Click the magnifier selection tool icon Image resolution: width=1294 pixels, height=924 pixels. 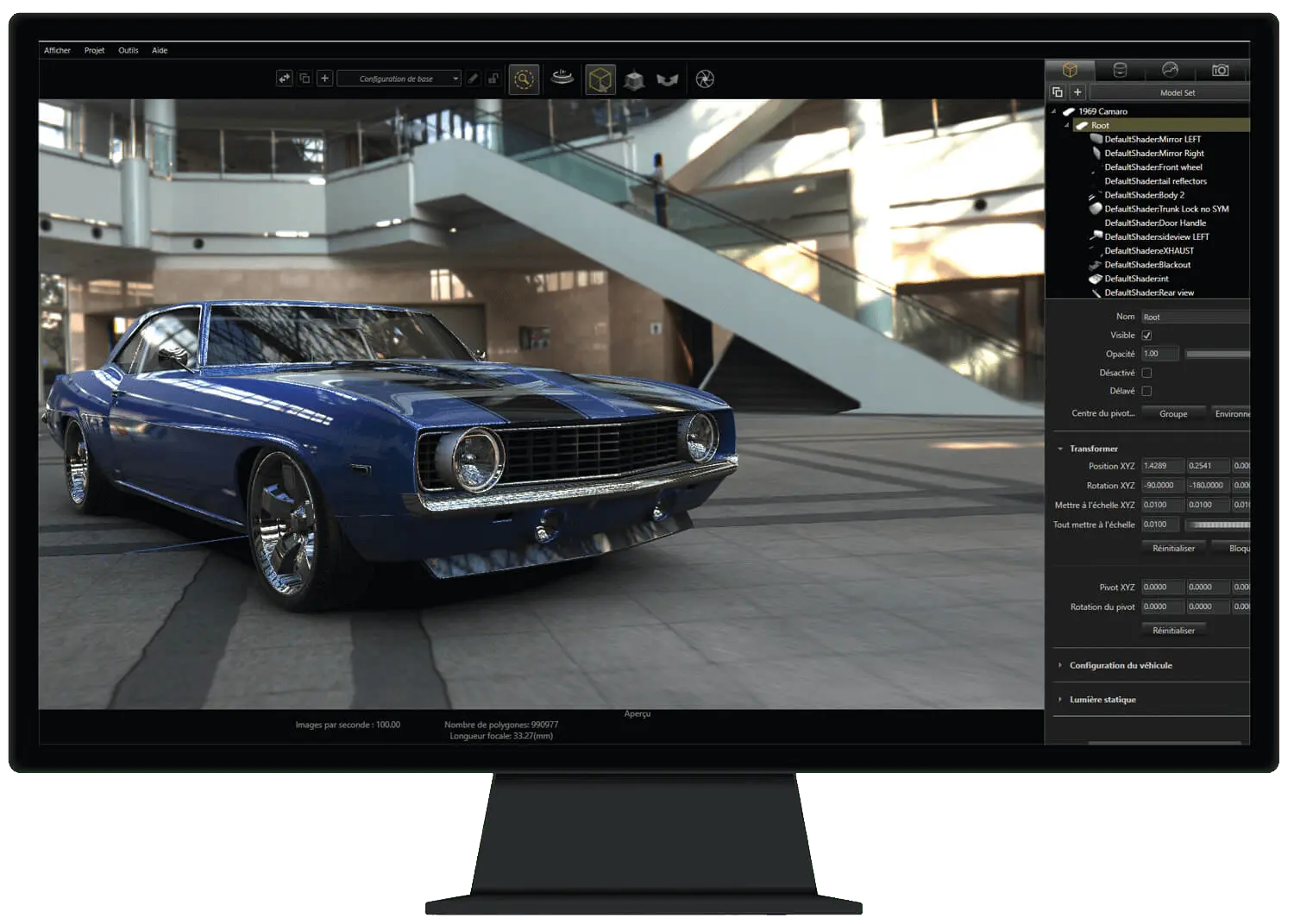coord(524,79)
